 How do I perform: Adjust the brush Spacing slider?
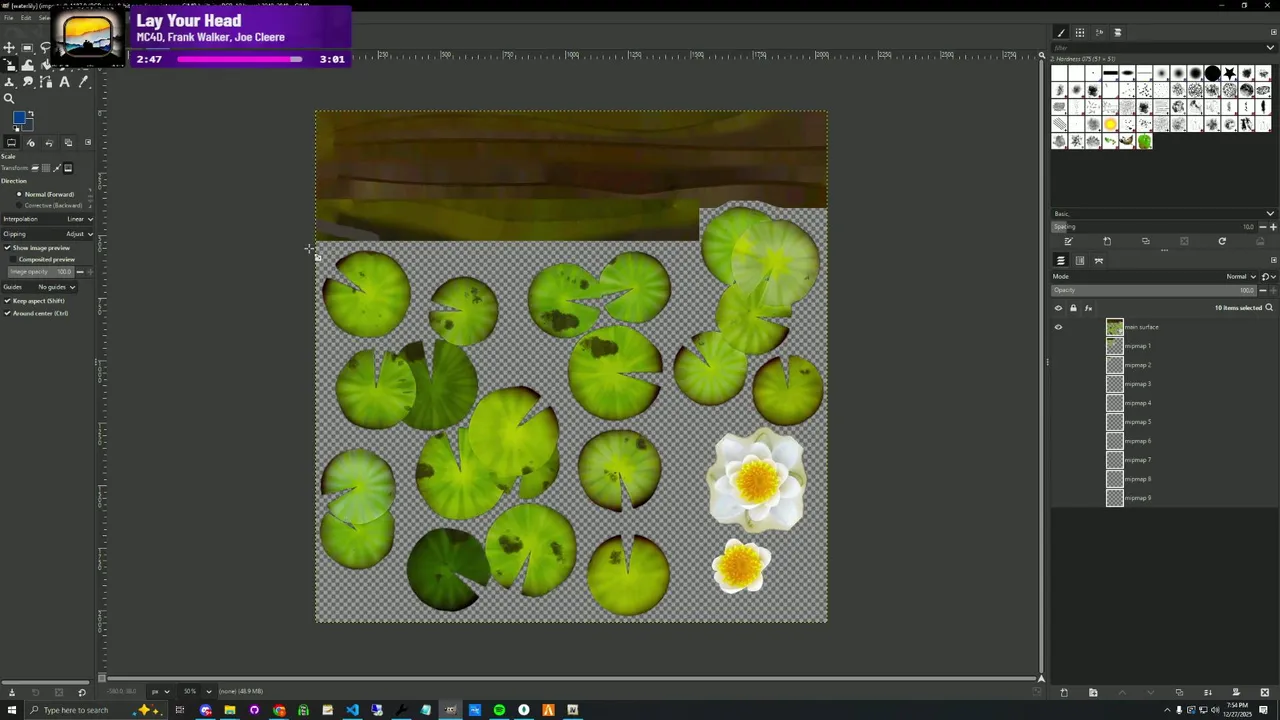click(1154, 227)
